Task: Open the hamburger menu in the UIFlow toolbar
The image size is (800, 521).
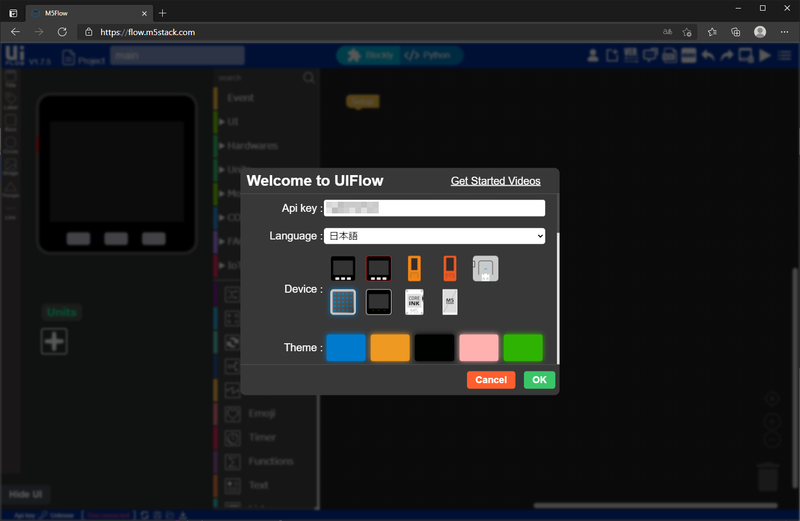Action: 785,55
